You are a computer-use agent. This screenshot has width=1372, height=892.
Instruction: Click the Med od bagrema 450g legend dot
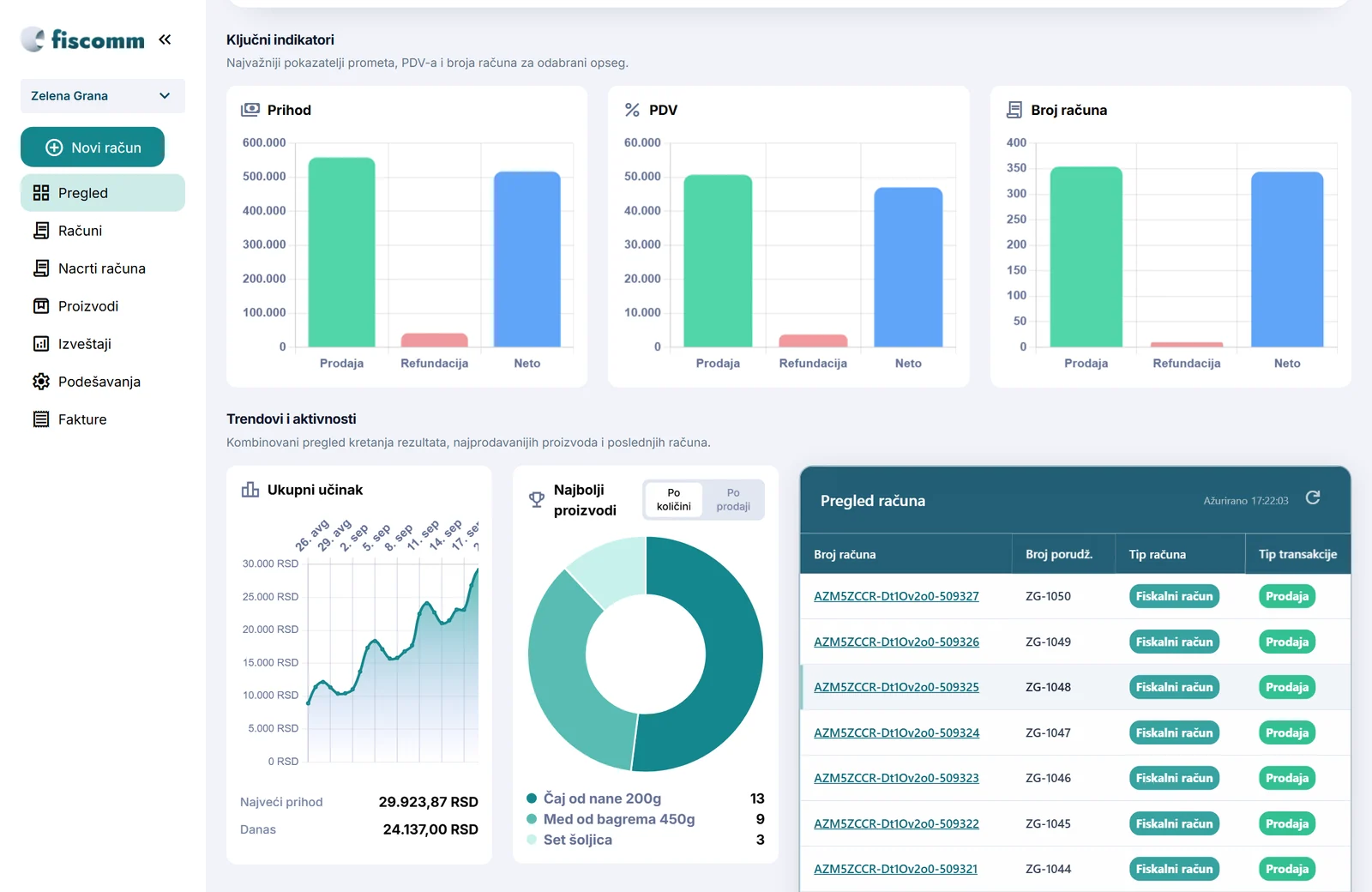tap(532, 819)
